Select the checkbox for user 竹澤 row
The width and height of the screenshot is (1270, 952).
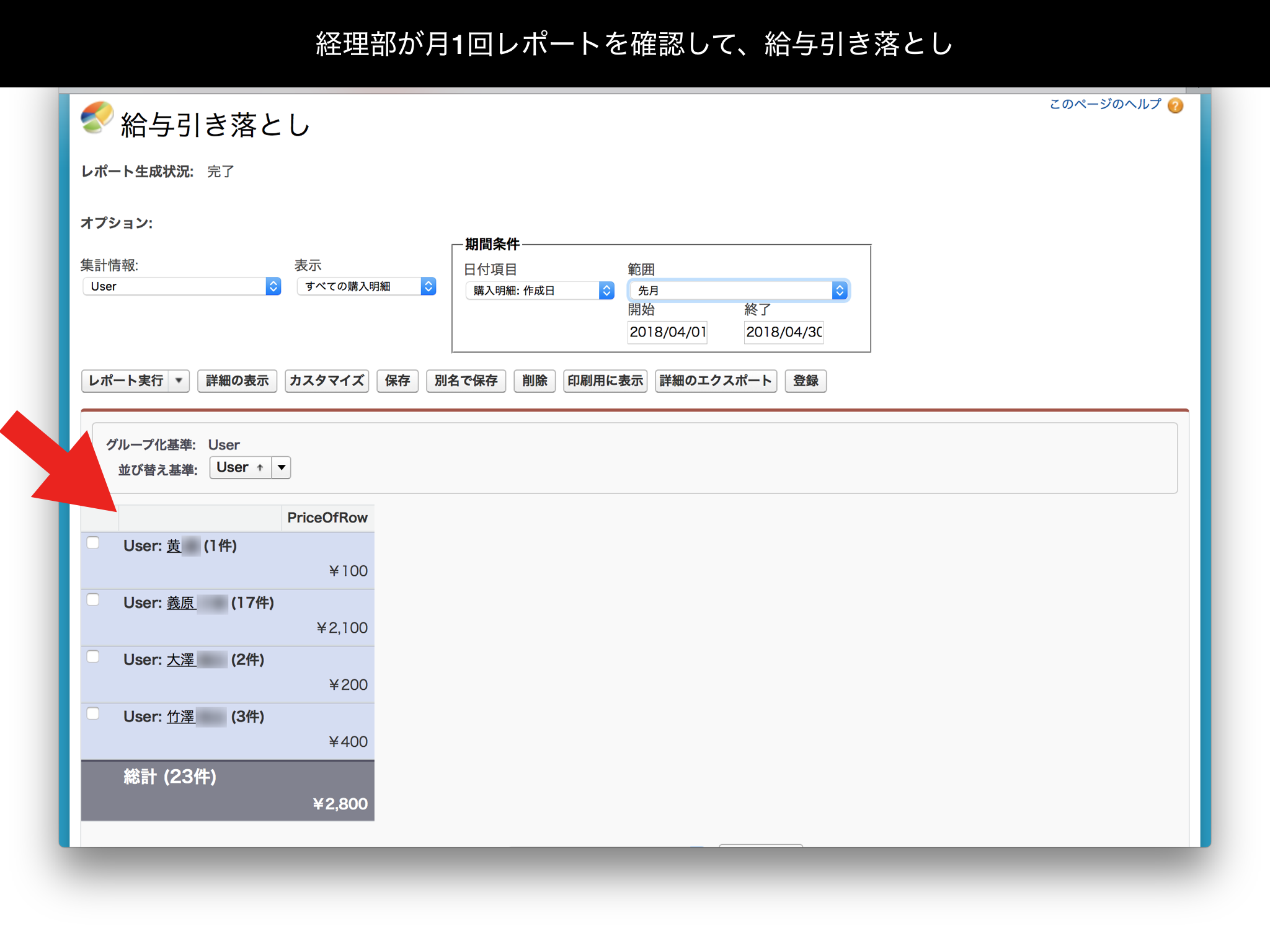[x=93, y=714]
